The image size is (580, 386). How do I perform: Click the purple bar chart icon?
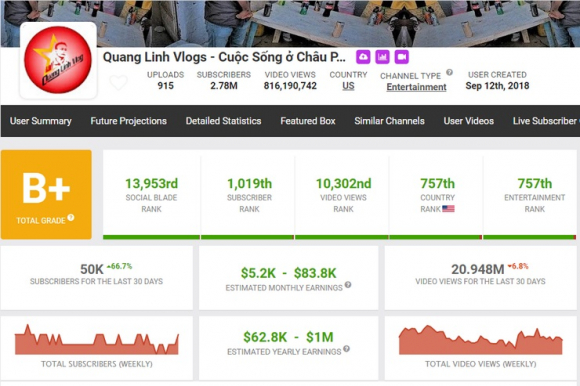pyautogui.click(x=382, y=57)
